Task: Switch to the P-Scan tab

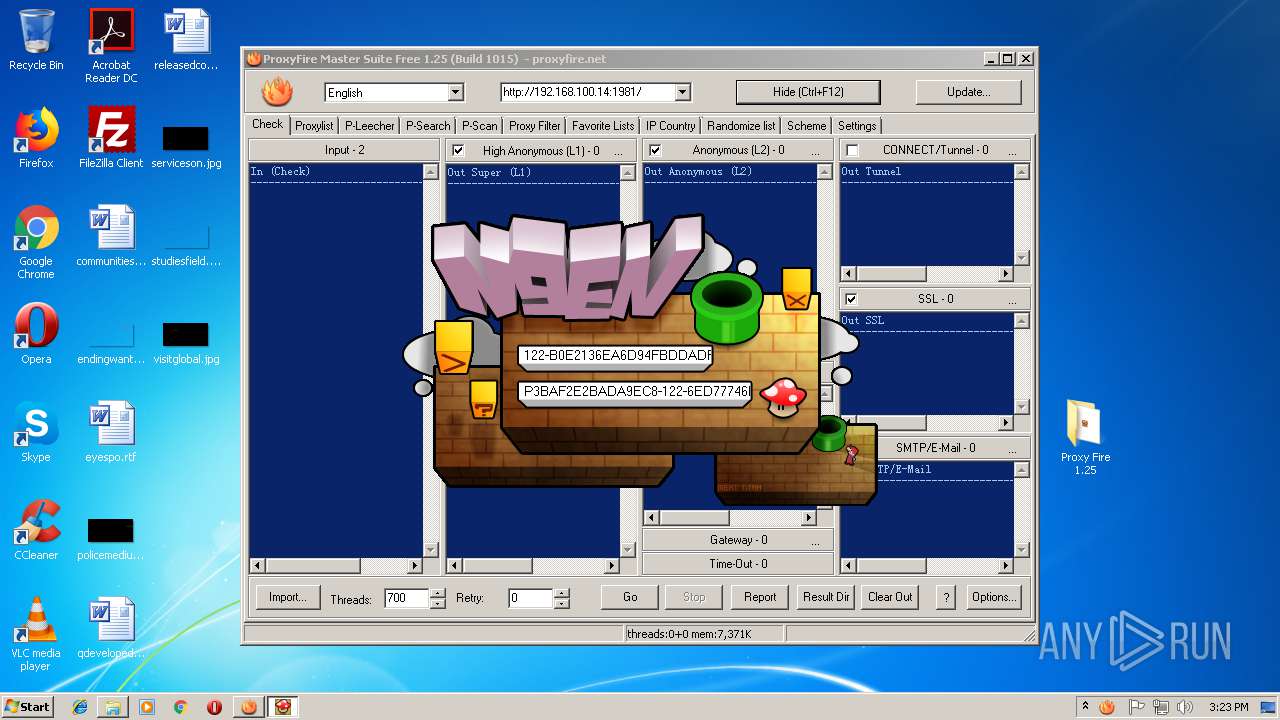Action: click(x=479, y=126)
